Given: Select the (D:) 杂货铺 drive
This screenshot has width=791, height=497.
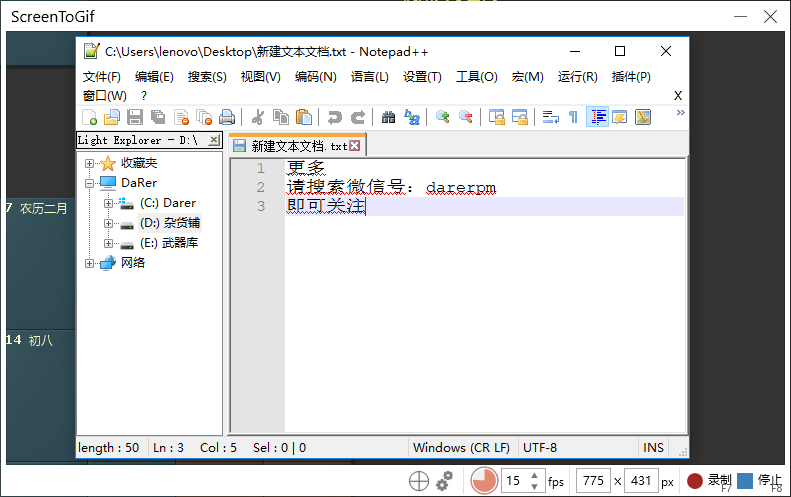Looking at the screenshot, I should tap(170, 223).
